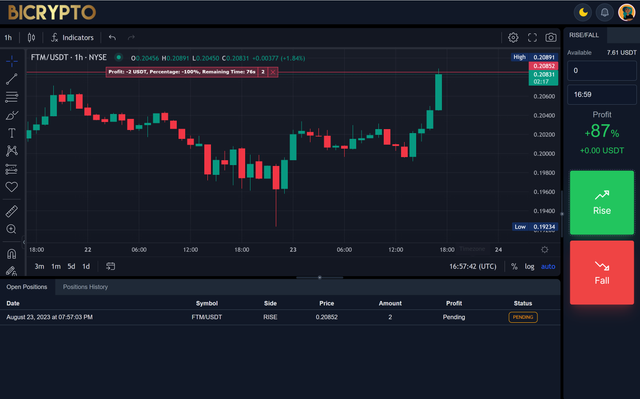Select the crosshair cursor tool

tap(11, 61)
